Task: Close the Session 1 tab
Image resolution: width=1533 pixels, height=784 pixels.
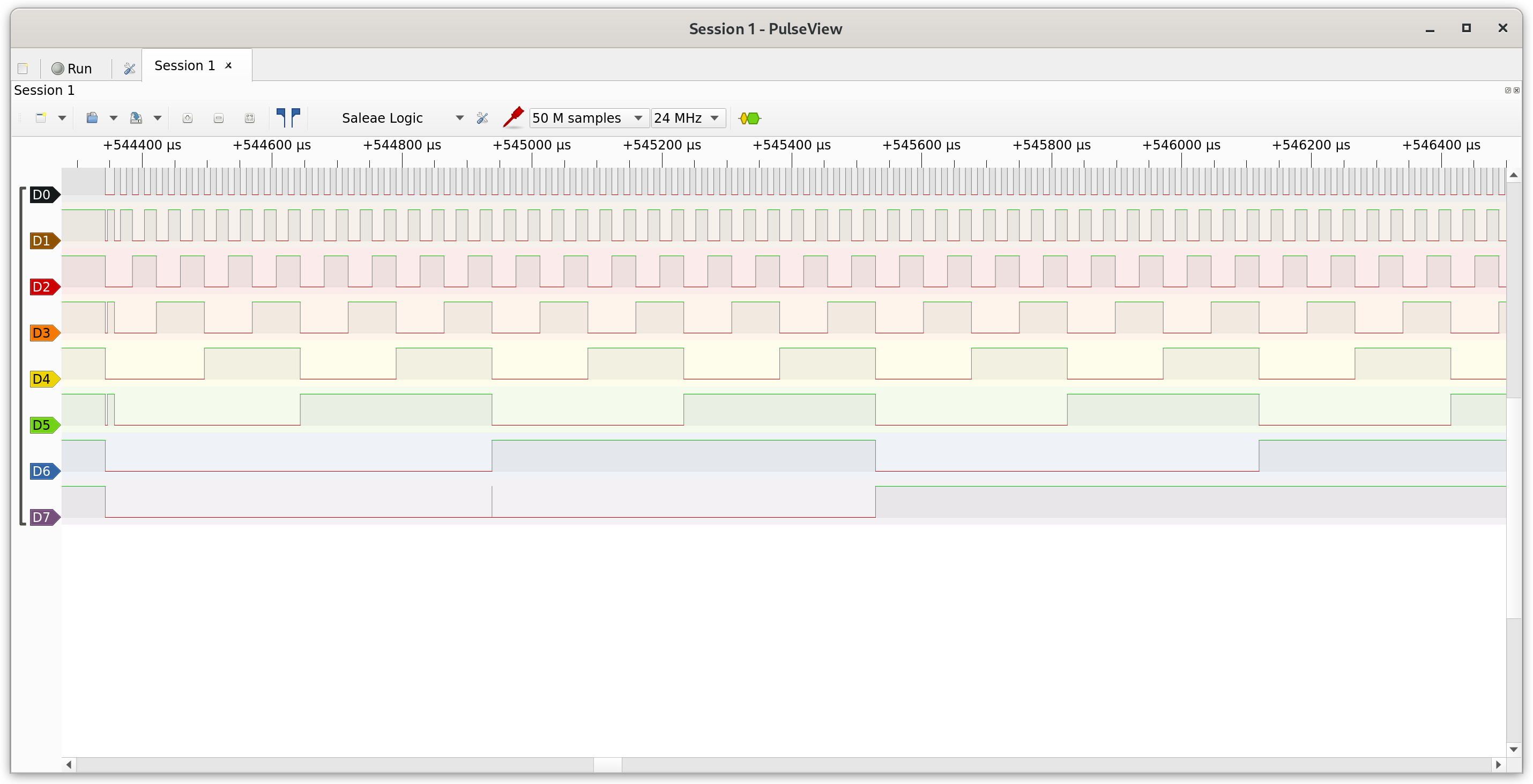Action: pos(228,65)
